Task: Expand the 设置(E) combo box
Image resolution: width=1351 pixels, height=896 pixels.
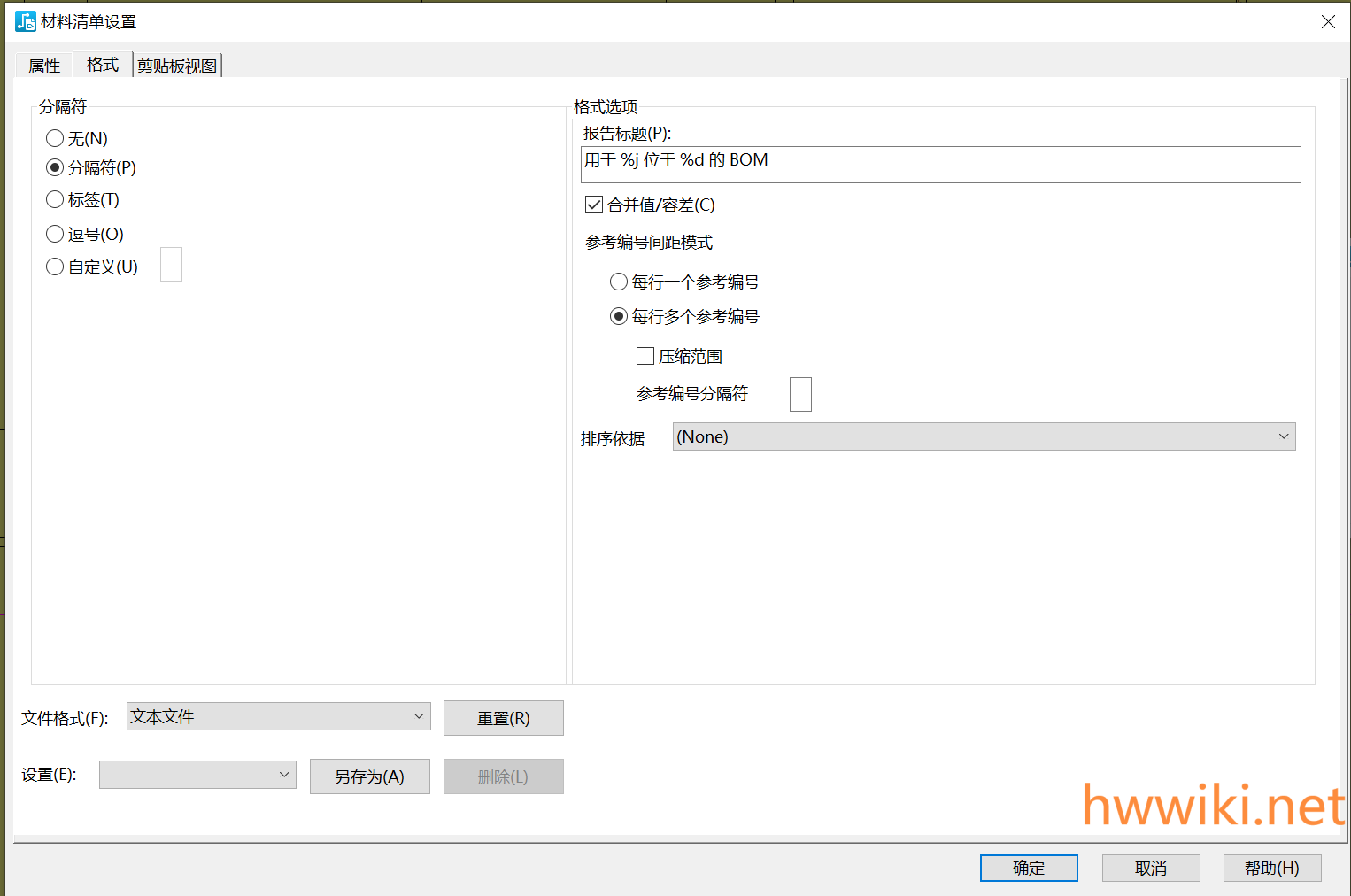Action: pyautogui.click(x=197, y=775)
